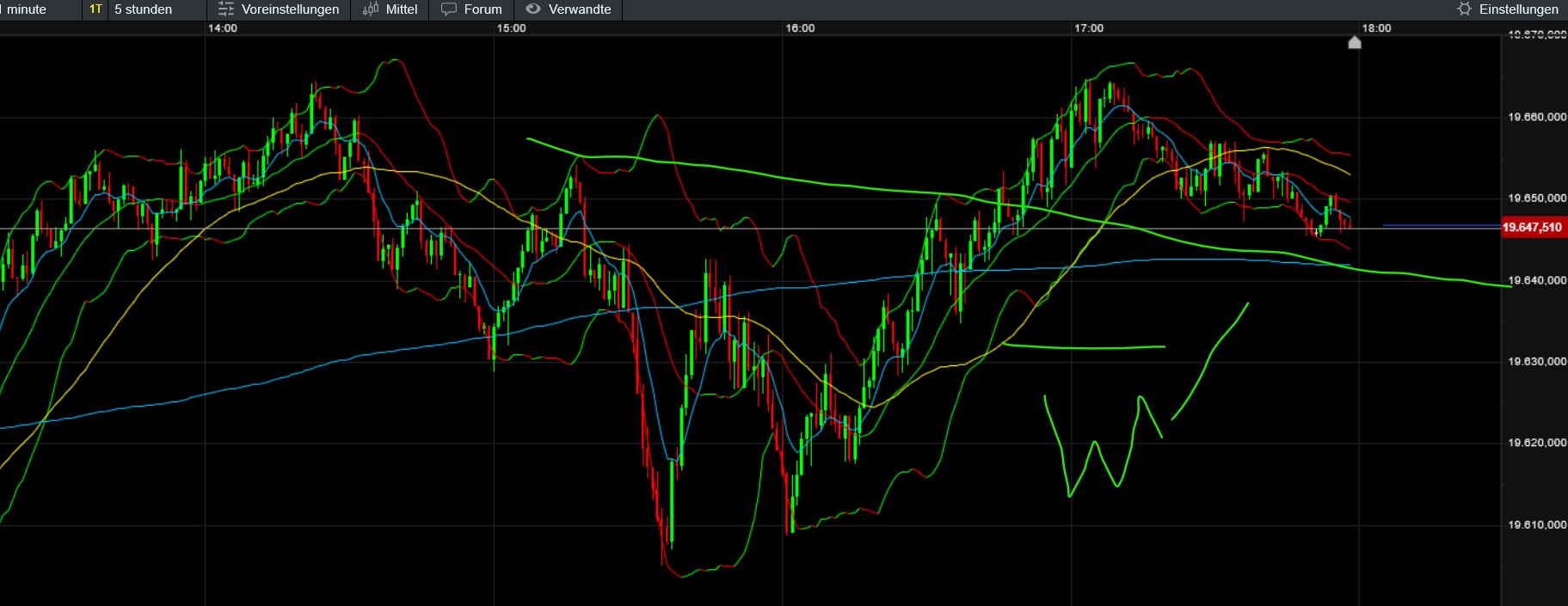Click the gray time marker near 18:00
Image resolution: width=1568 pixels, height=606 pixels.
point(1355,42)
